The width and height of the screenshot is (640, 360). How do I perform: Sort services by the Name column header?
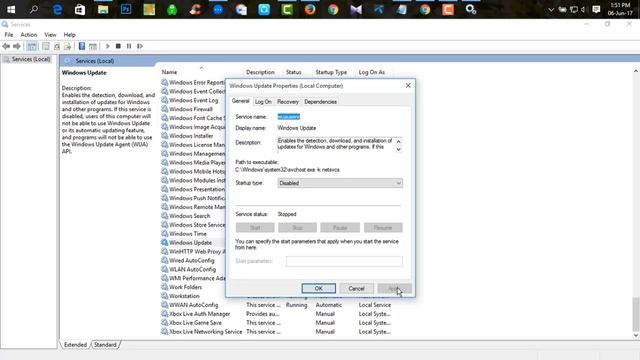tap(169, 72)
